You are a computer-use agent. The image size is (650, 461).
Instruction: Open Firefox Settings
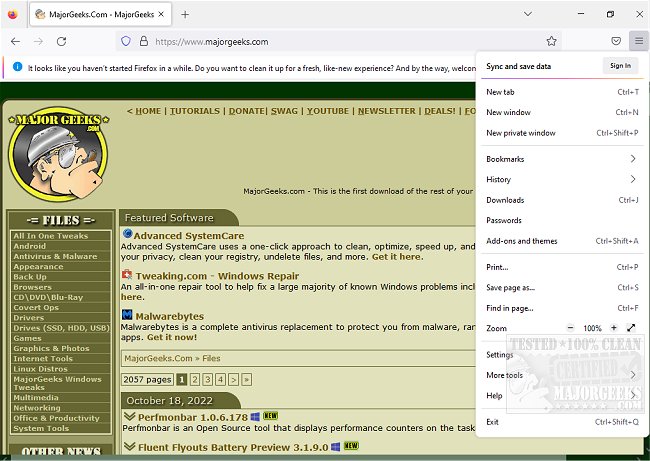click(x=563, y=354)
